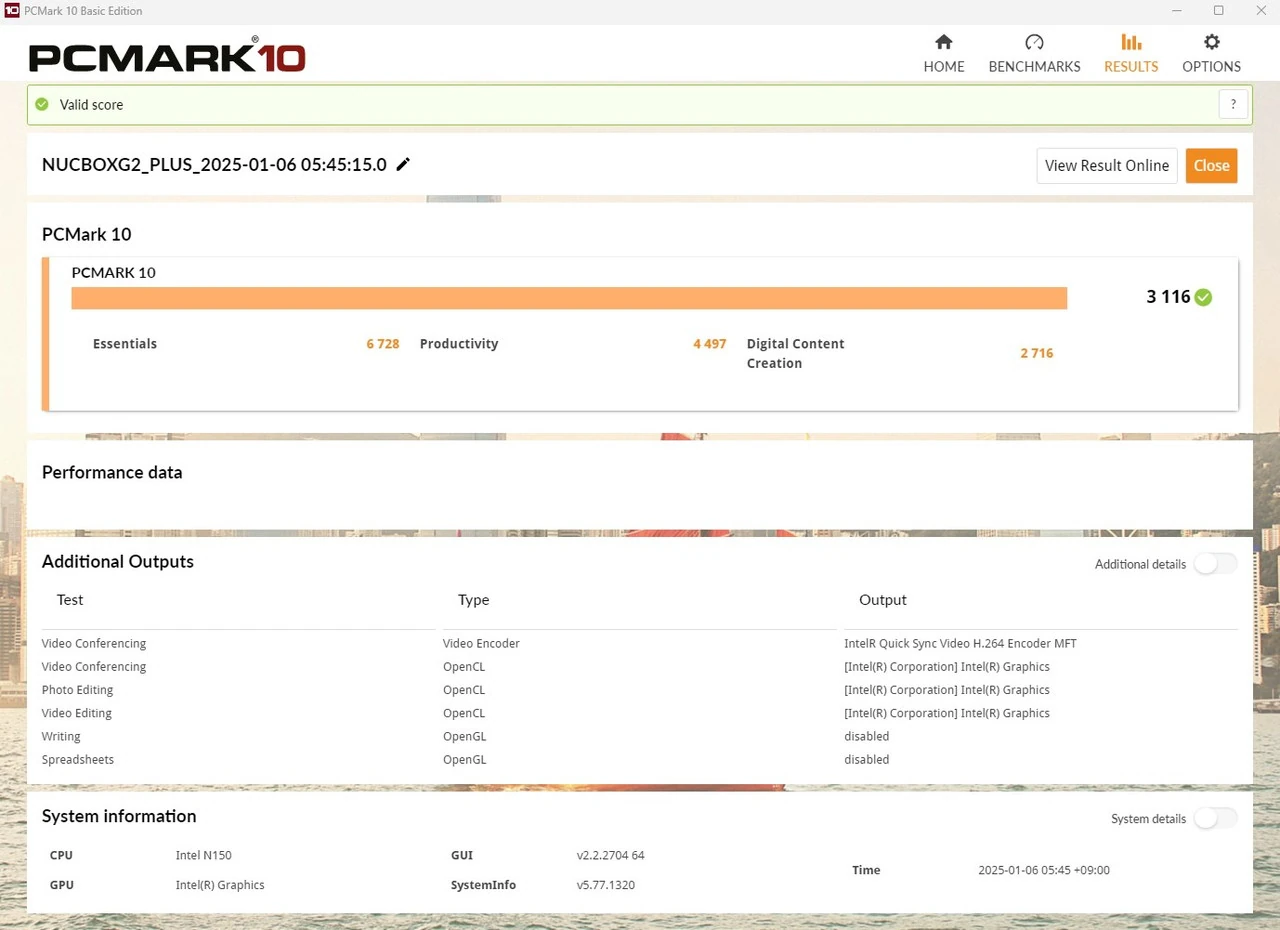Expand the Essentials score breakdown
This screenshot has height=930, width=1280.
coord(125,344)
